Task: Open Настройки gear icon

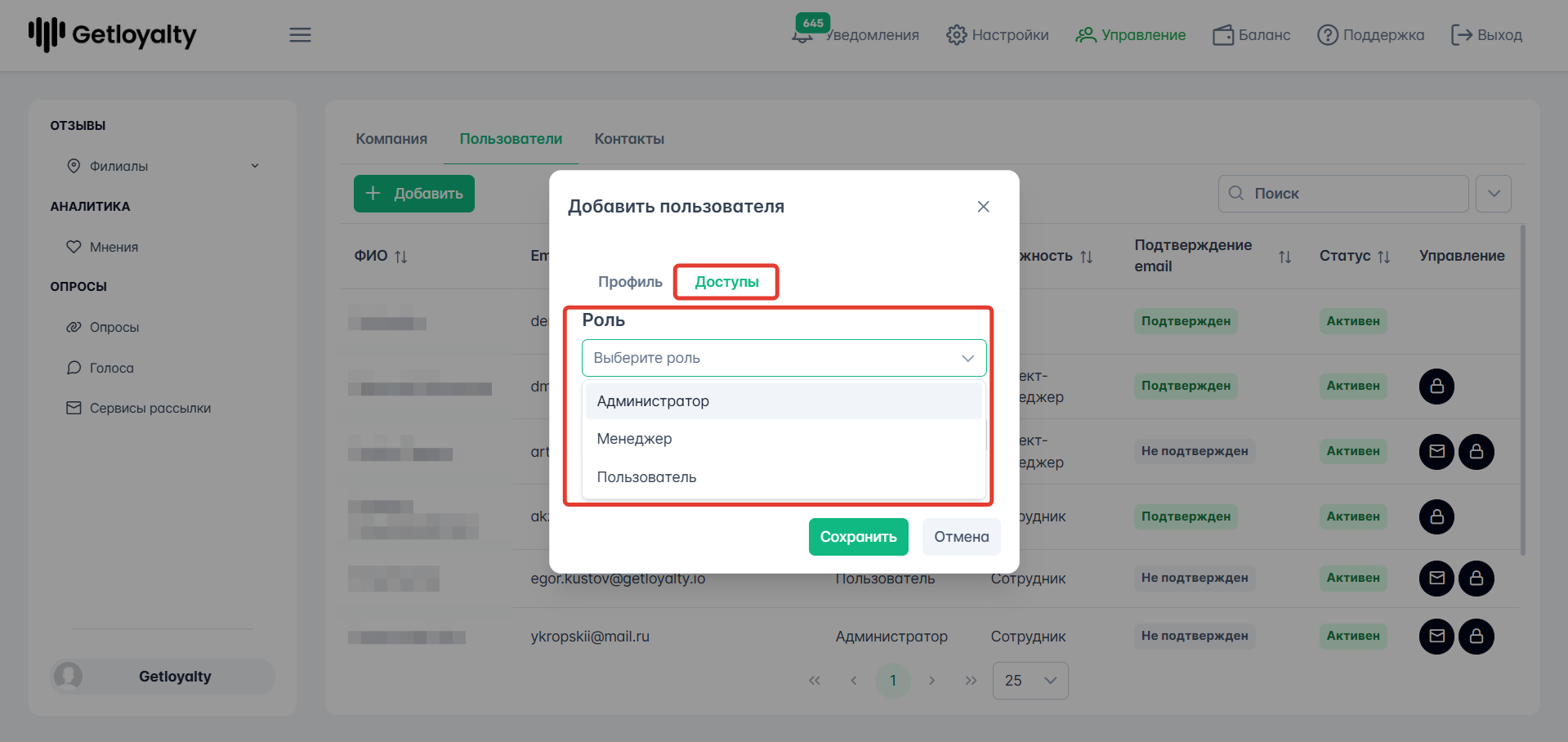Action: 956,35
